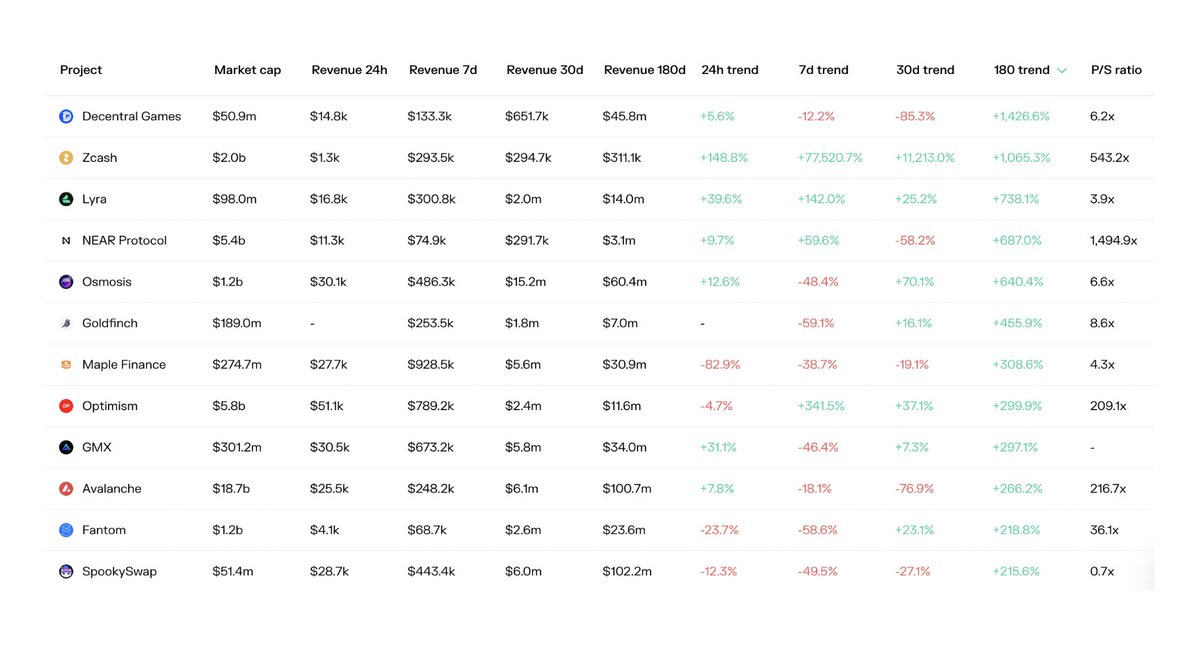Toggle sort arrow next to 180 trend

click(x=1061, y=71)
